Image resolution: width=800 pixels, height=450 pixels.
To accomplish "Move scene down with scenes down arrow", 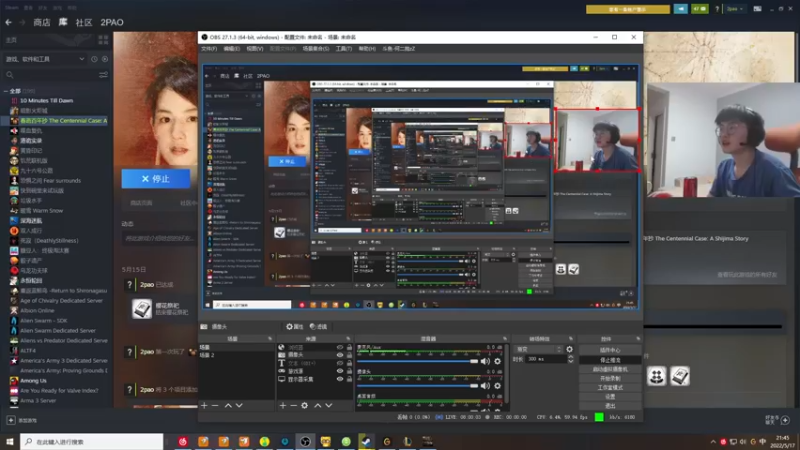I will coord(239,405).
